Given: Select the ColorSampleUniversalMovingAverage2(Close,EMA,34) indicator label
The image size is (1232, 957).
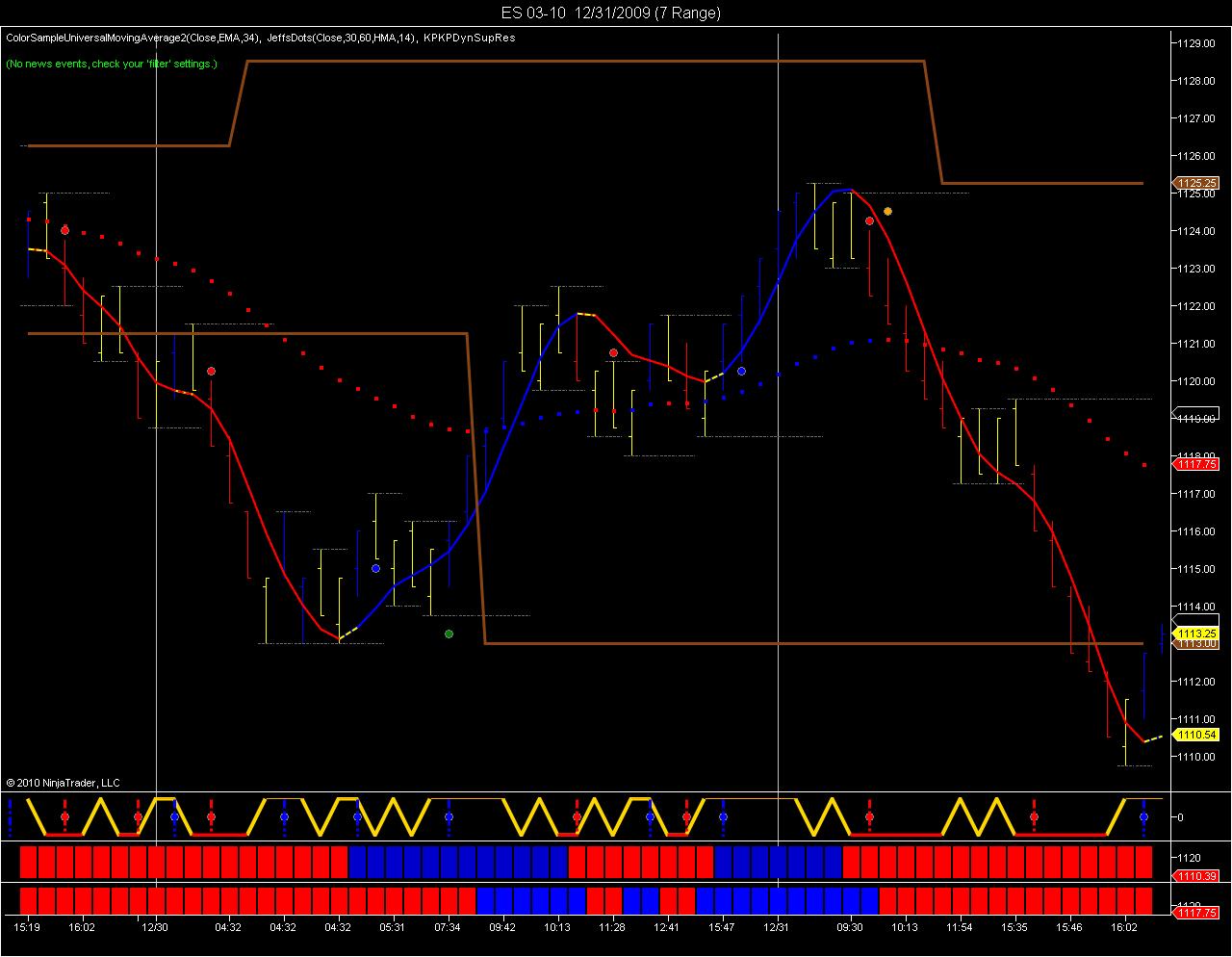Looking at the screenshot, I should point(132,39).
